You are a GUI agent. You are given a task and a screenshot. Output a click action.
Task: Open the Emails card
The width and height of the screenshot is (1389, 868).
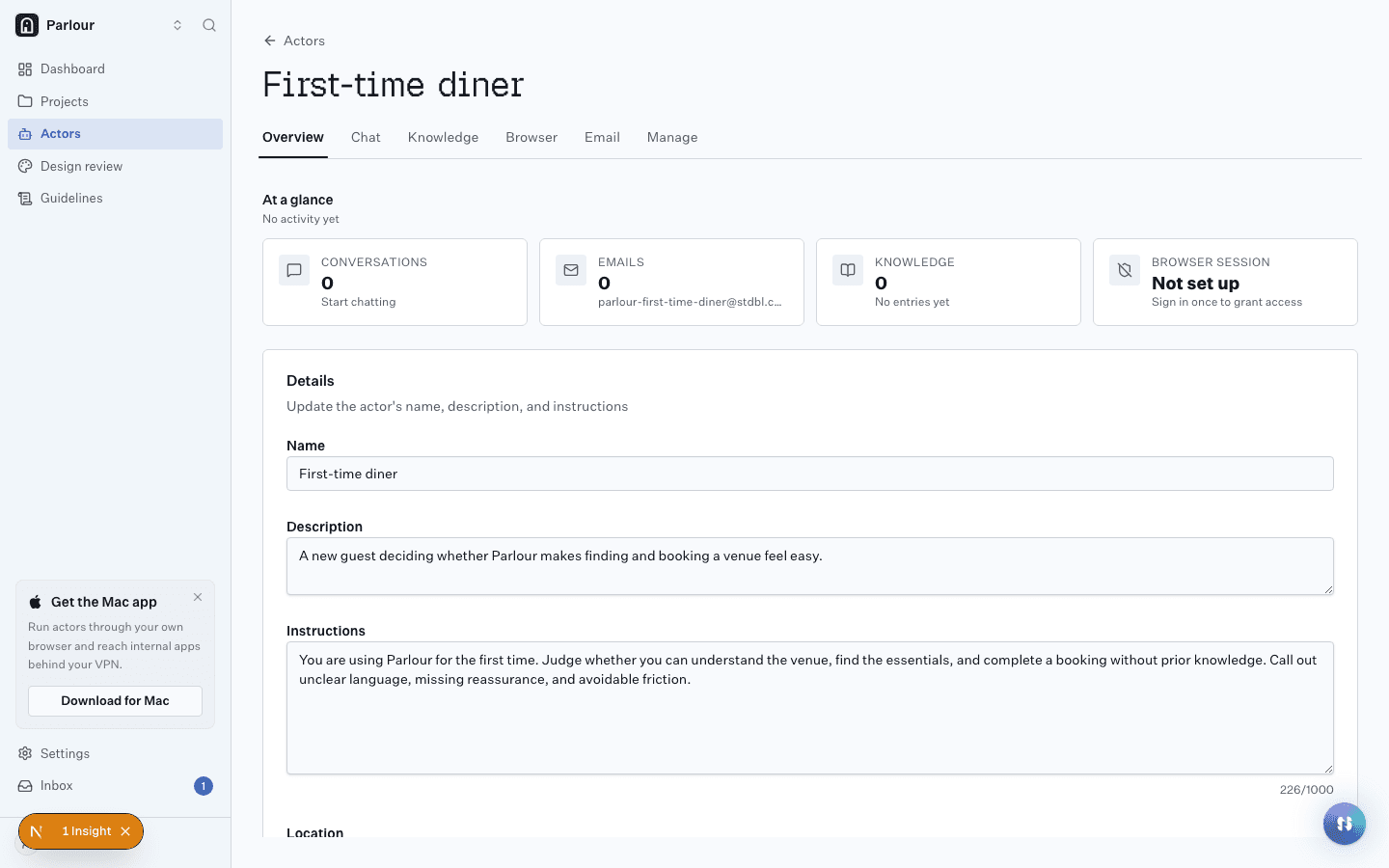[671, 282]
